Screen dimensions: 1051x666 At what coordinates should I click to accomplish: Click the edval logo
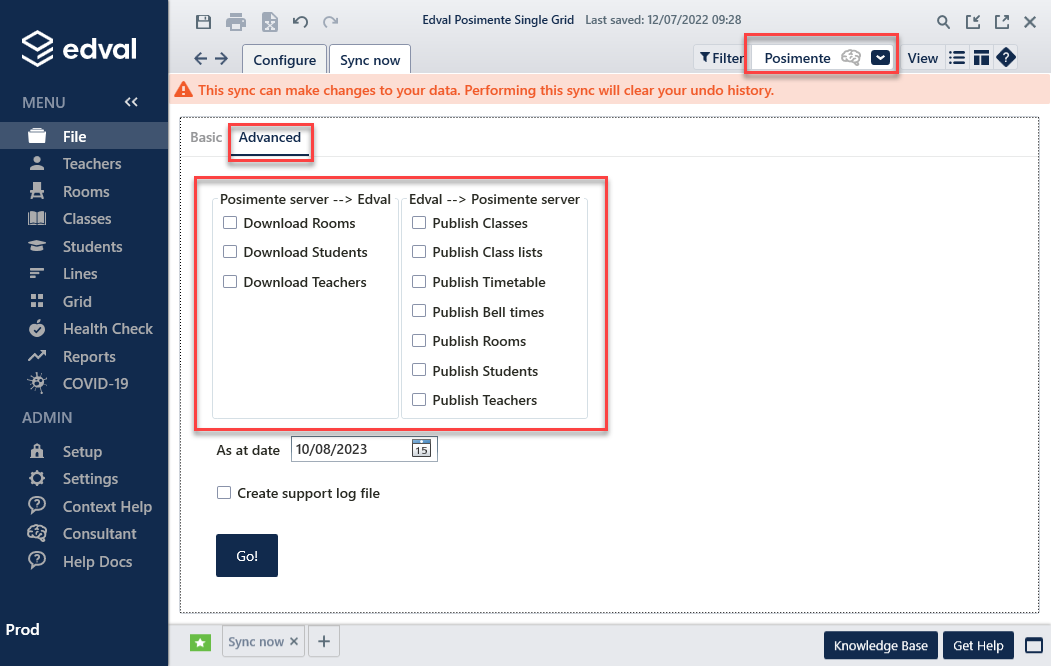point(79,48)
